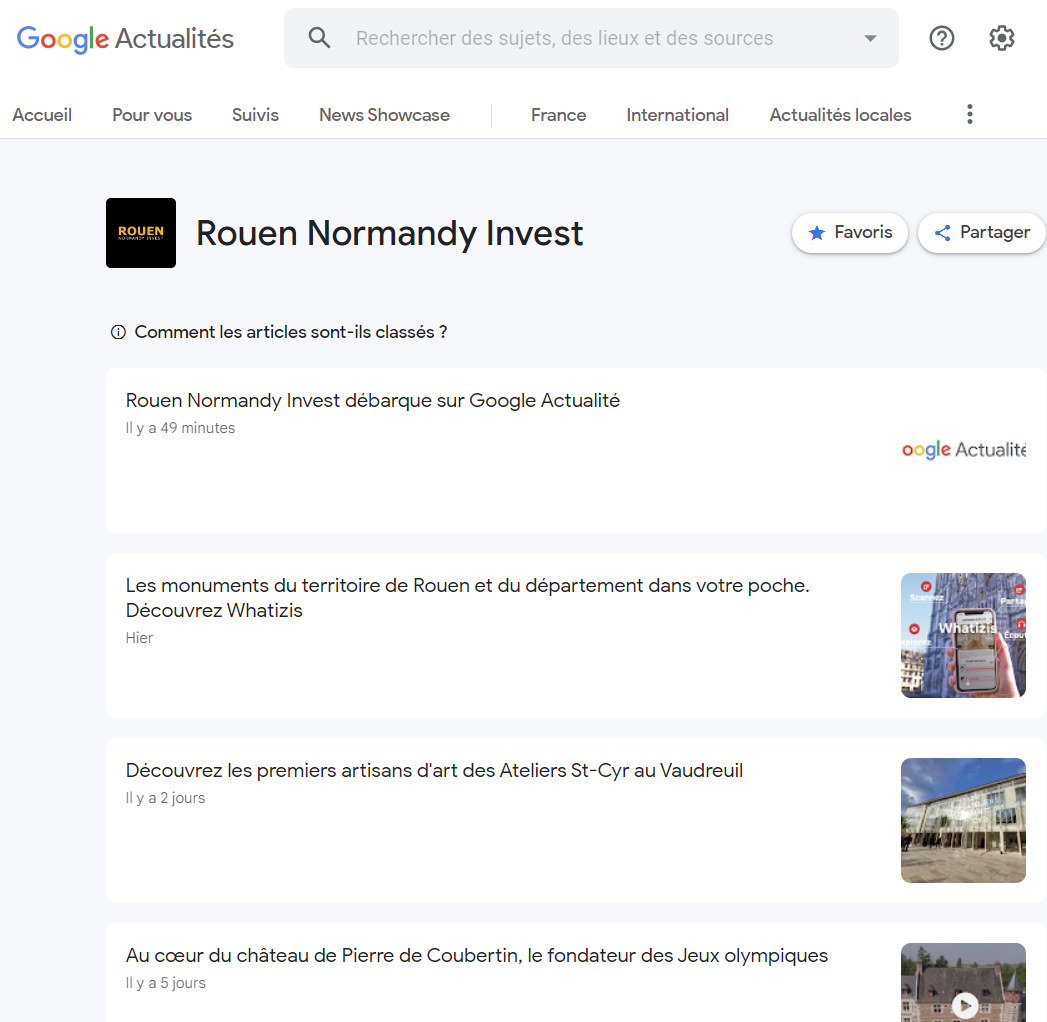Screen dimensions: 1047x1022
Task: Open the News Showcase tab
Action: point(385,115)
